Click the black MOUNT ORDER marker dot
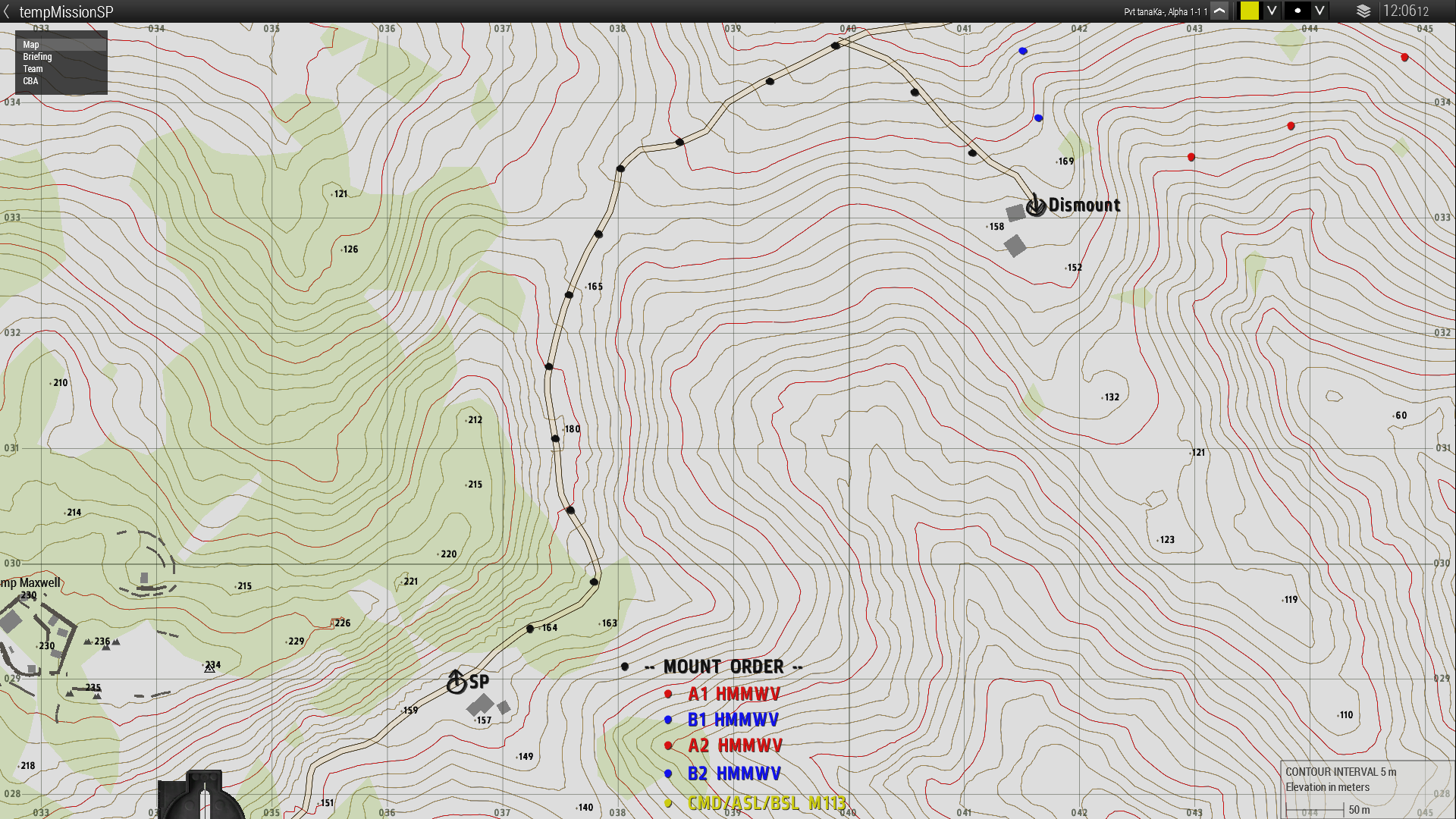1456x819 pixels. tap(625, 667)
